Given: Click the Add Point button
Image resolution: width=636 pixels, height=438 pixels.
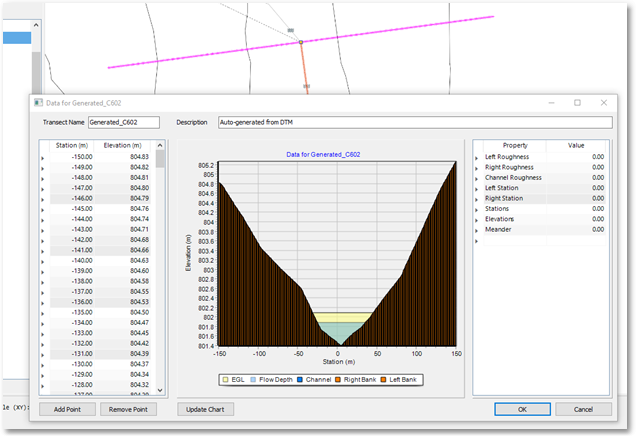Looking at the screenshot, I should point(67,409).
